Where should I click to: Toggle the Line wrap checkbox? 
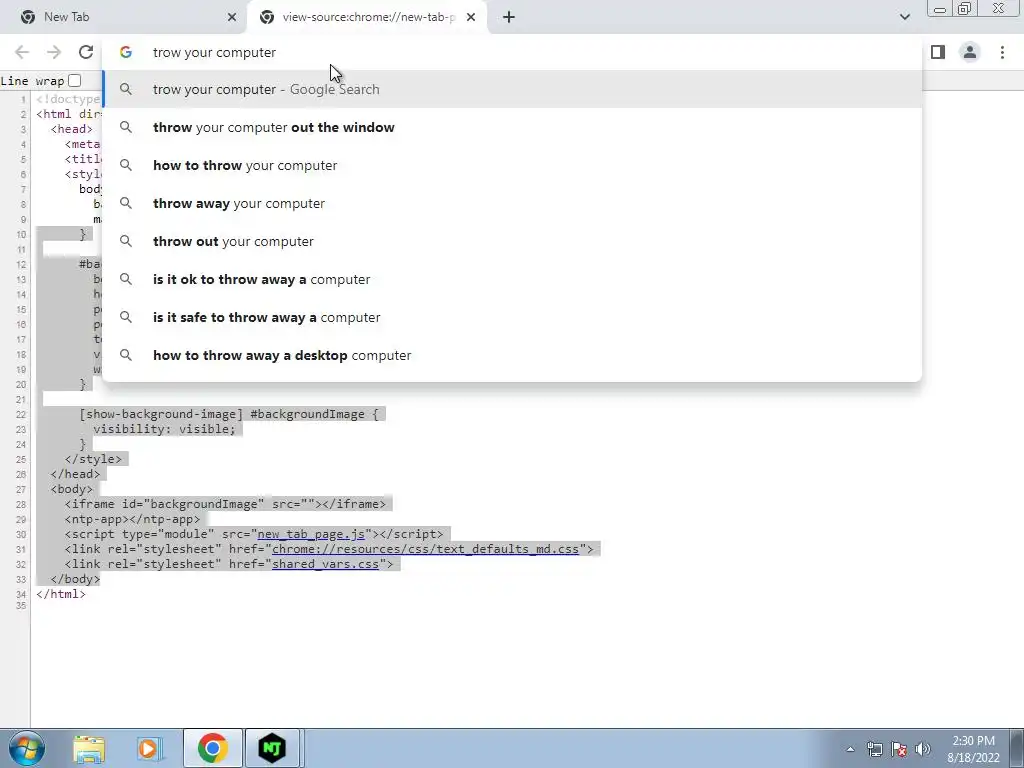(74, 80)
